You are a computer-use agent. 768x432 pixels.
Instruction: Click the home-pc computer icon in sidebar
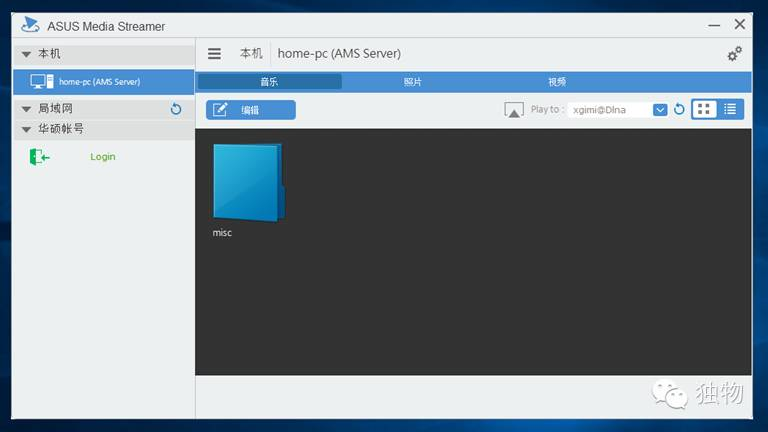[x=41, y=82]
